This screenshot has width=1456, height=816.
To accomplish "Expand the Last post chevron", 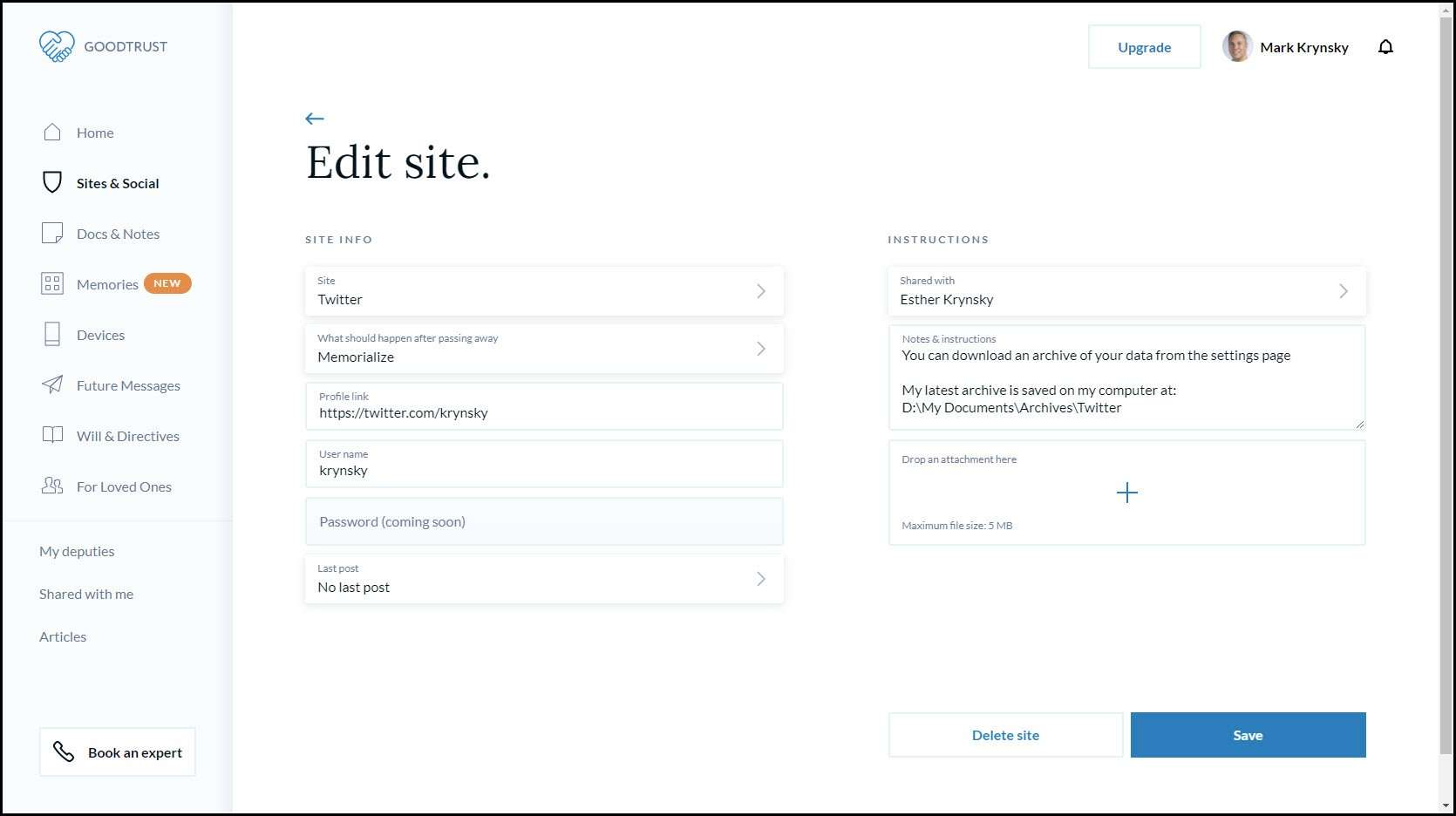I will [761, 579].
